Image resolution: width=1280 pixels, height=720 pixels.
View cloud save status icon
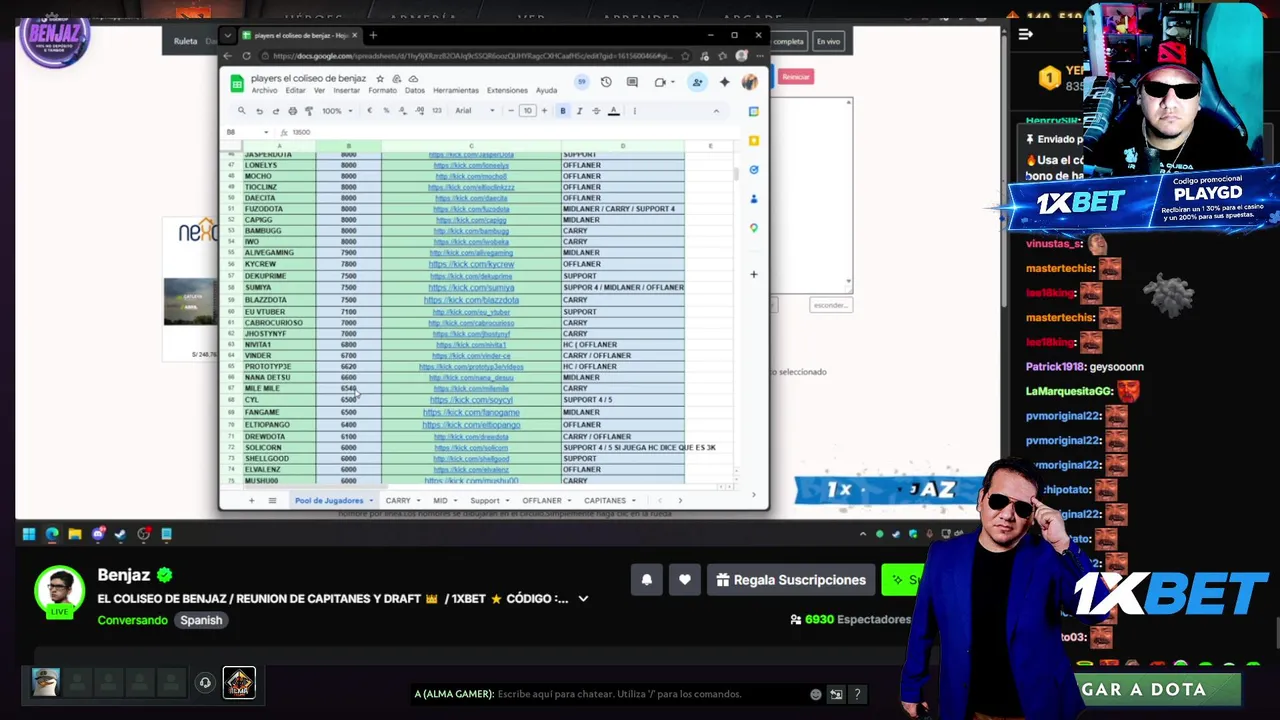coord(414,79)
